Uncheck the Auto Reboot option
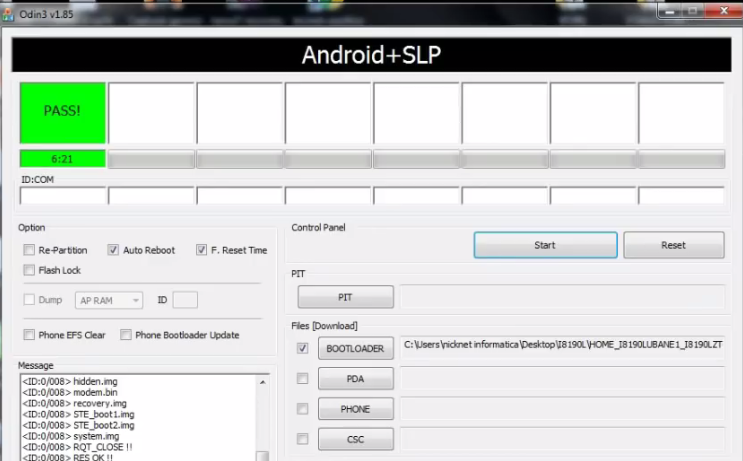This screenshot has width=743, height=461. (113, 250)
